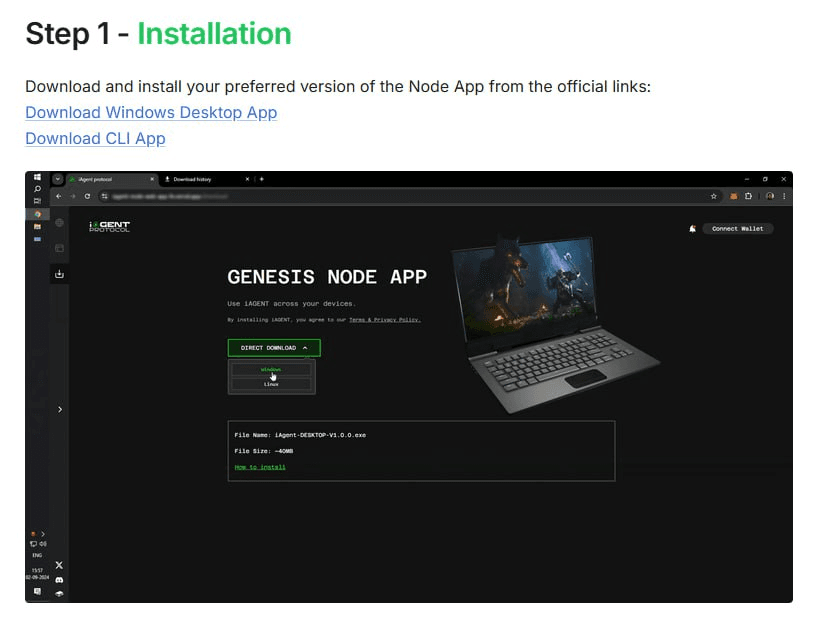Close the iAgent protocol tab
This screenshot has height=627, width=816.
point(152,180)
